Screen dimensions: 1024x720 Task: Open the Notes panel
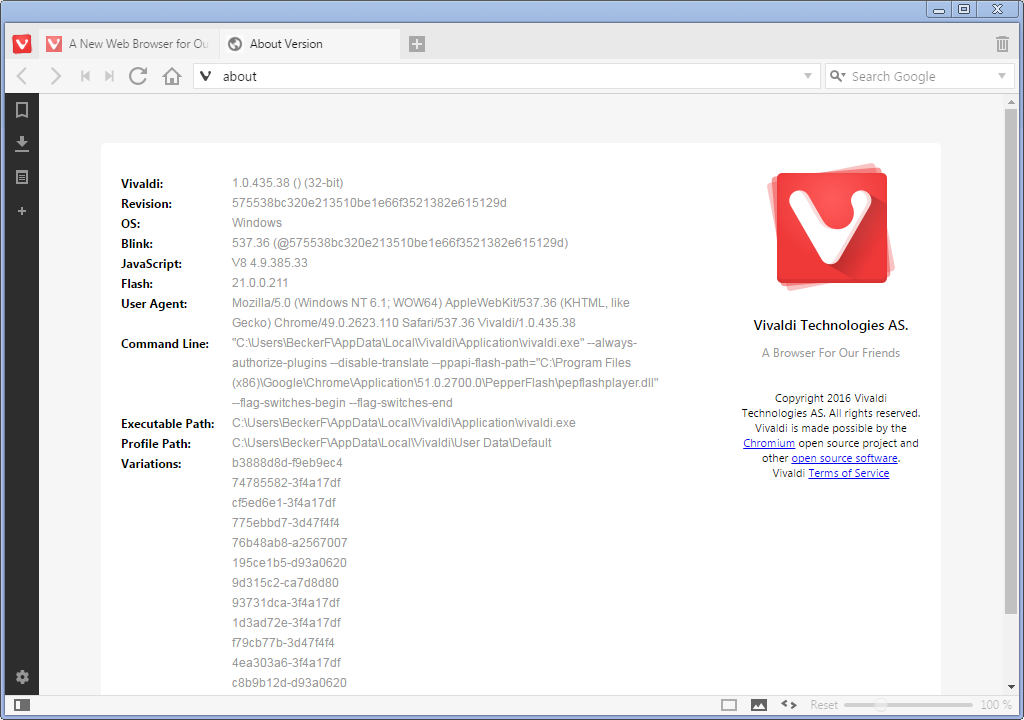click(22, 177)
